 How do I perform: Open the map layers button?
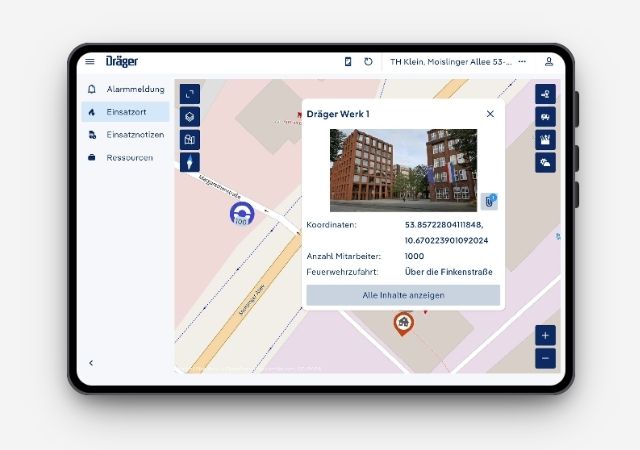pyautogui.click(x=190, y=117)
